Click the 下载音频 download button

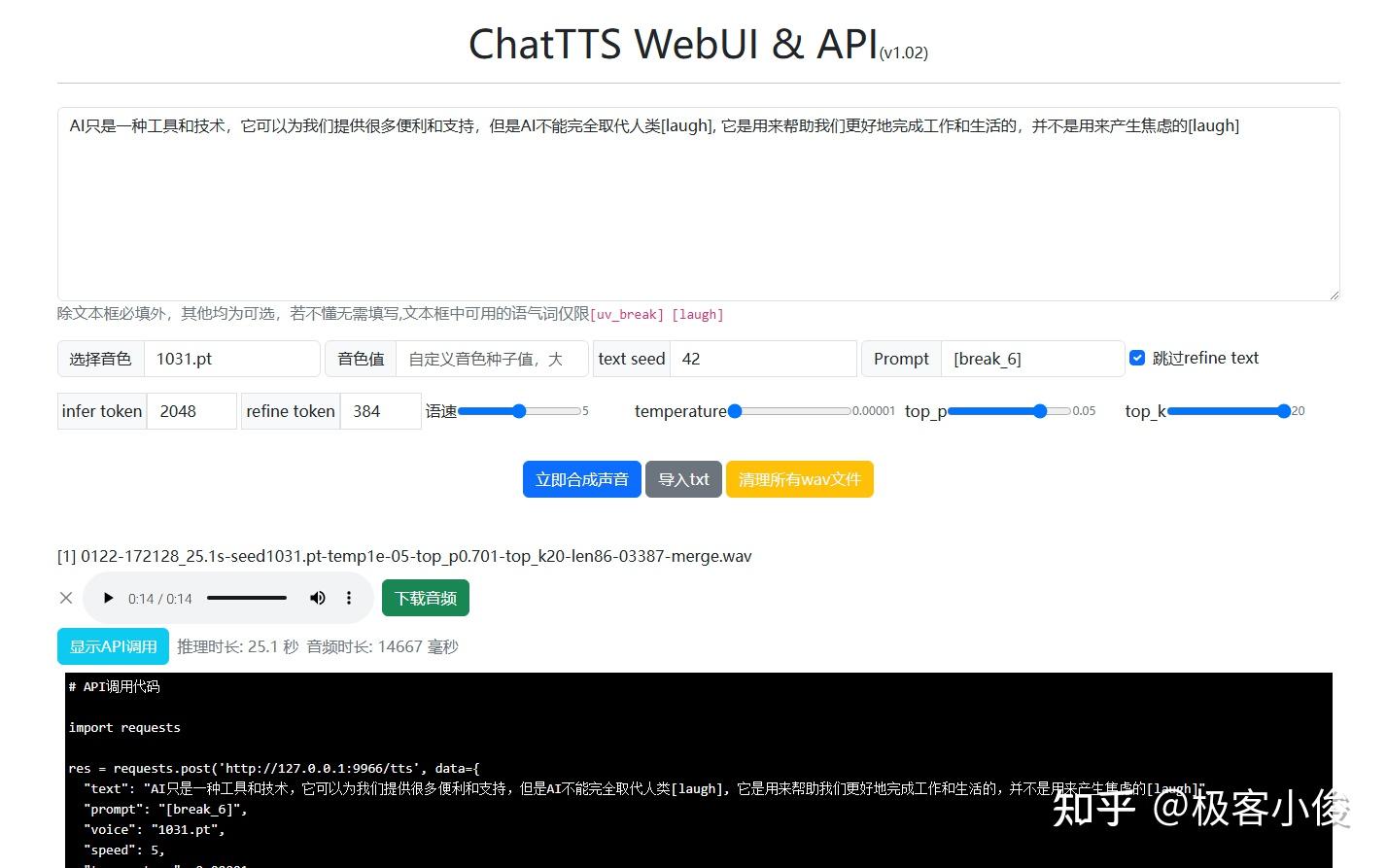pyautogui.click(x=425, y=598)
